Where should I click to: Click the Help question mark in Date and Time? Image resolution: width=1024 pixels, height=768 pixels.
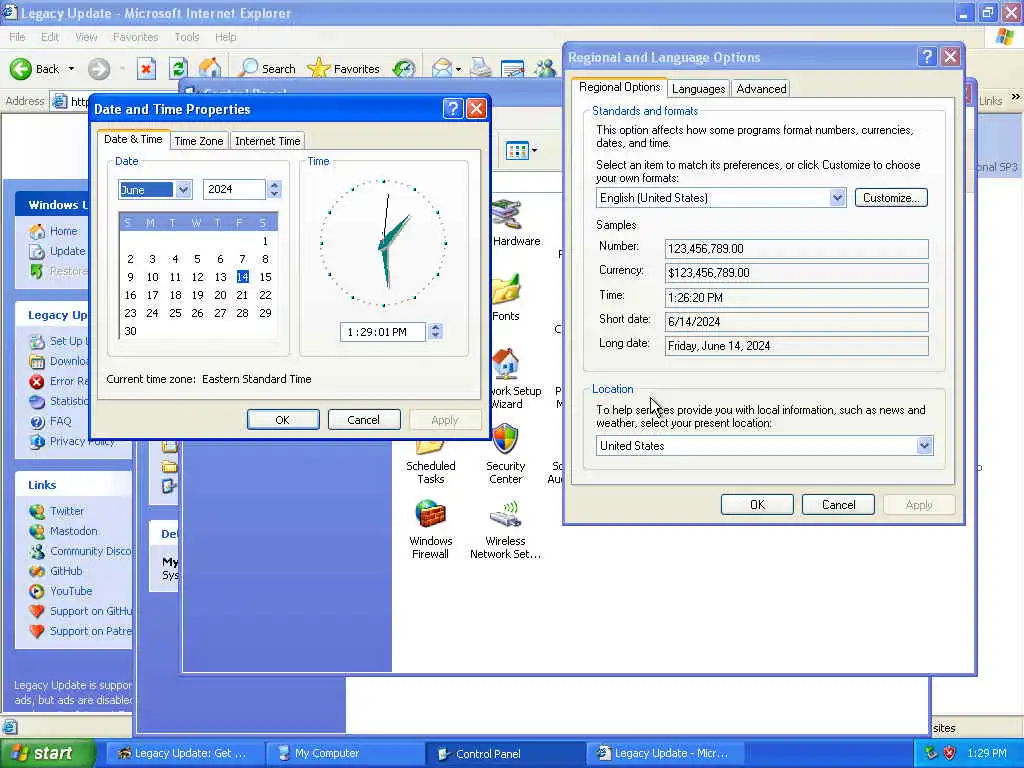coord(453,108)
